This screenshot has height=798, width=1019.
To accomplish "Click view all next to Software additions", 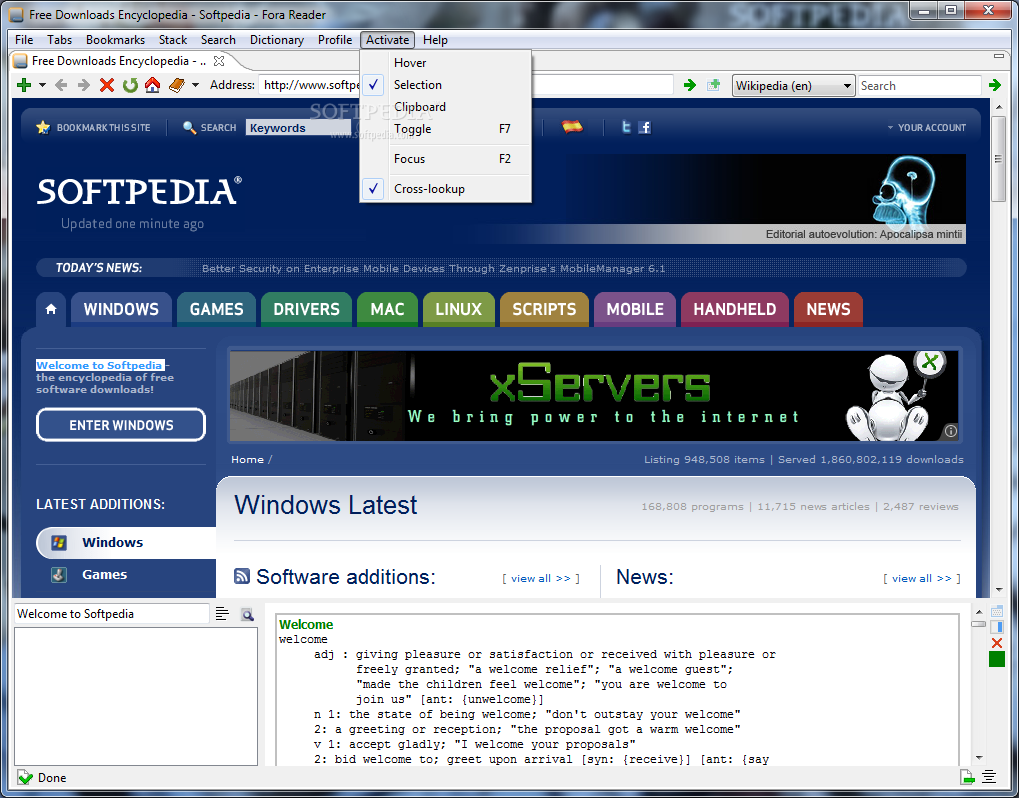I will click(x=541, y=578).
